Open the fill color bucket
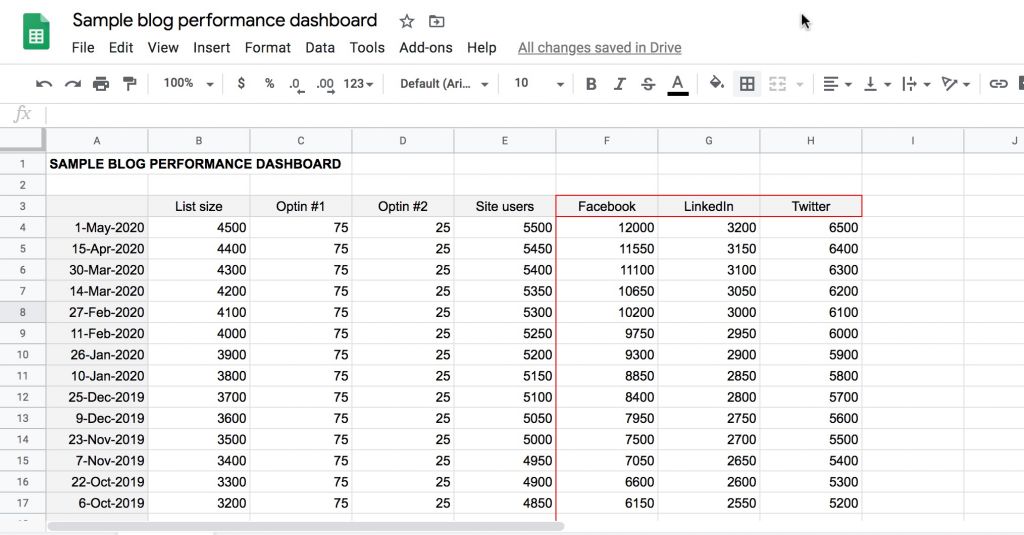 click(716, 83)
